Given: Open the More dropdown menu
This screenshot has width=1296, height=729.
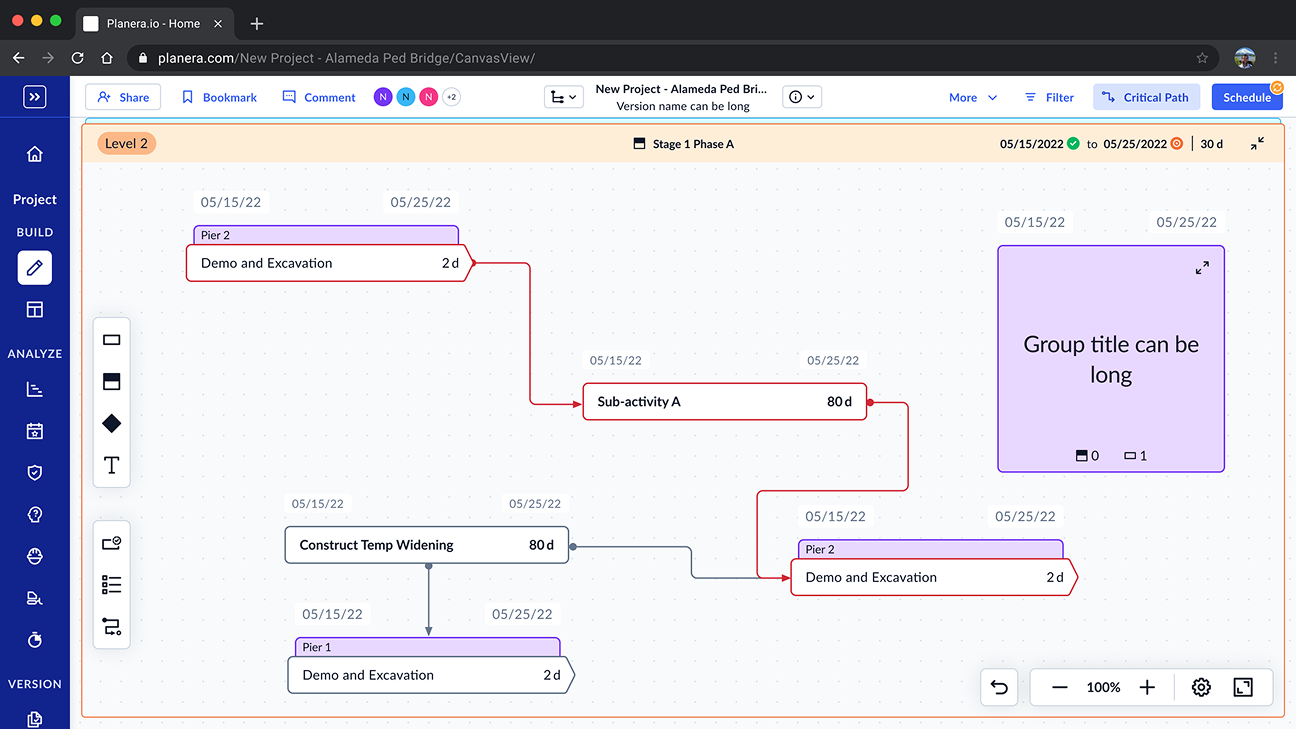Looking at the screenshot, I should click(x=973, y=97).
